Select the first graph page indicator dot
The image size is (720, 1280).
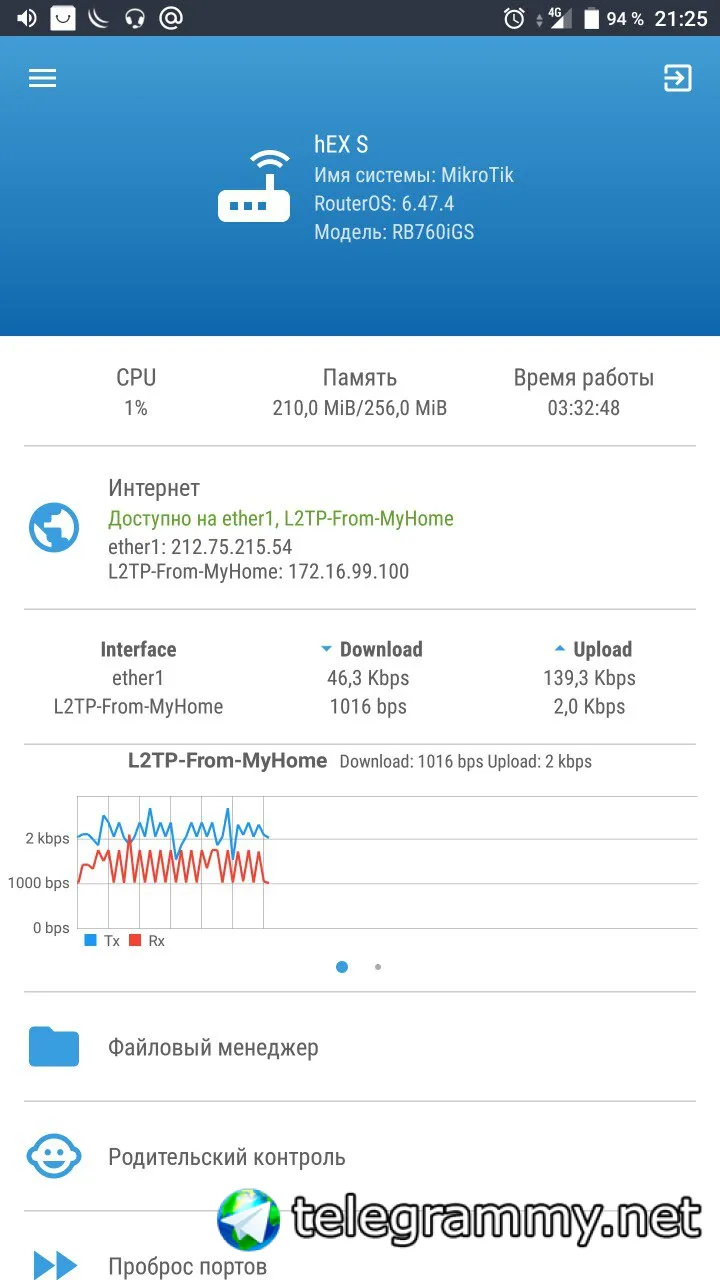click(342, 967)
